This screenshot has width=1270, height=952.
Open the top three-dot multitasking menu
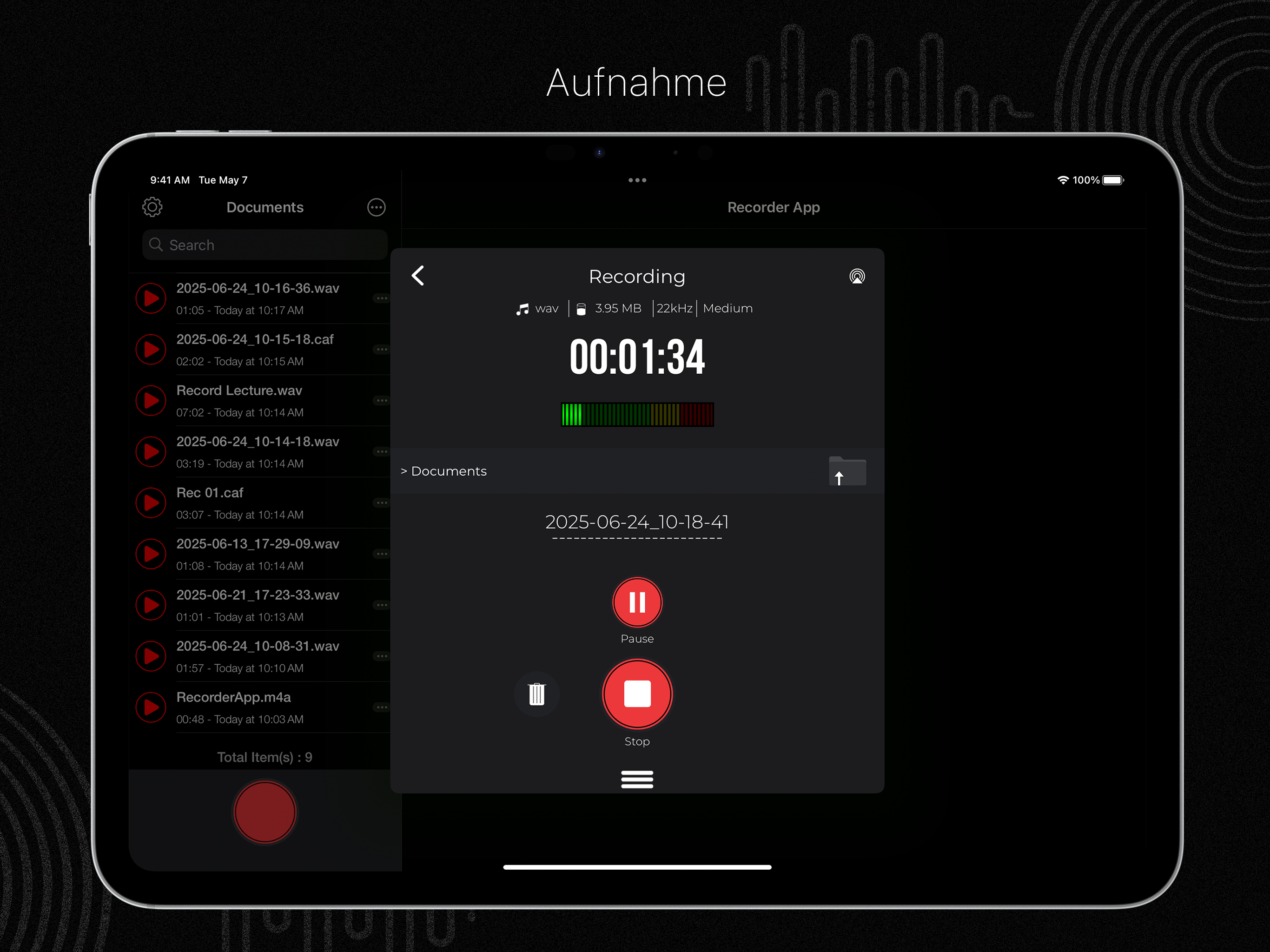tap(637, 180)
